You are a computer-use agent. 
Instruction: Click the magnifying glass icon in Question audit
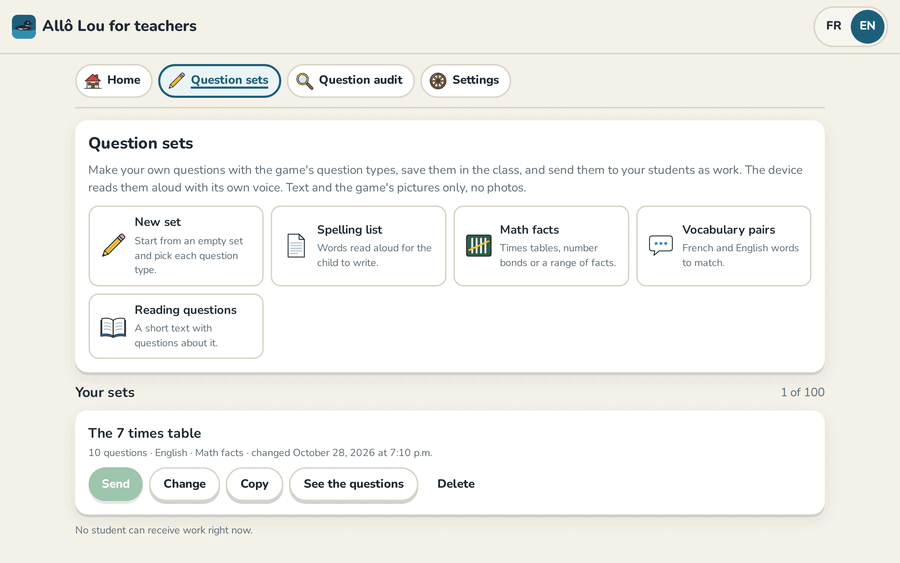[x=304, y=81]
